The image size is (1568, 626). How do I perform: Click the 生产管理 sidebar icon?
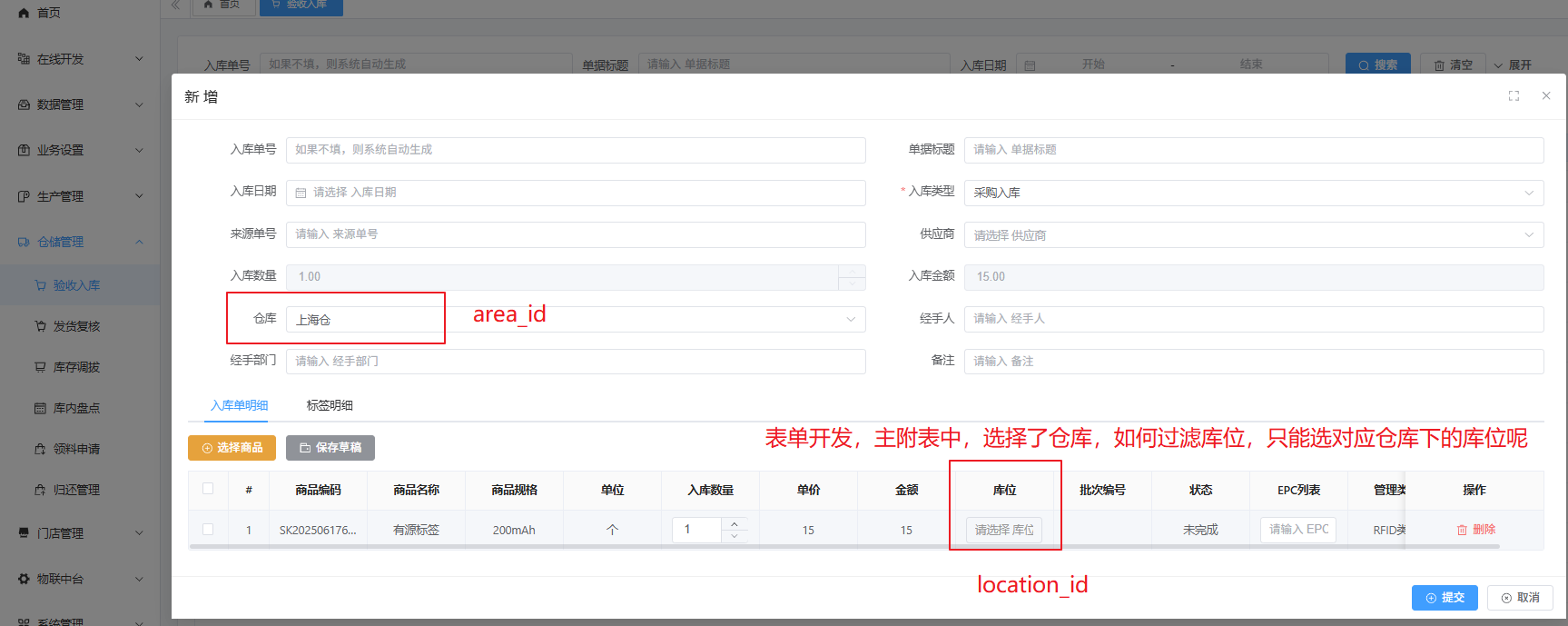point(24,196)
